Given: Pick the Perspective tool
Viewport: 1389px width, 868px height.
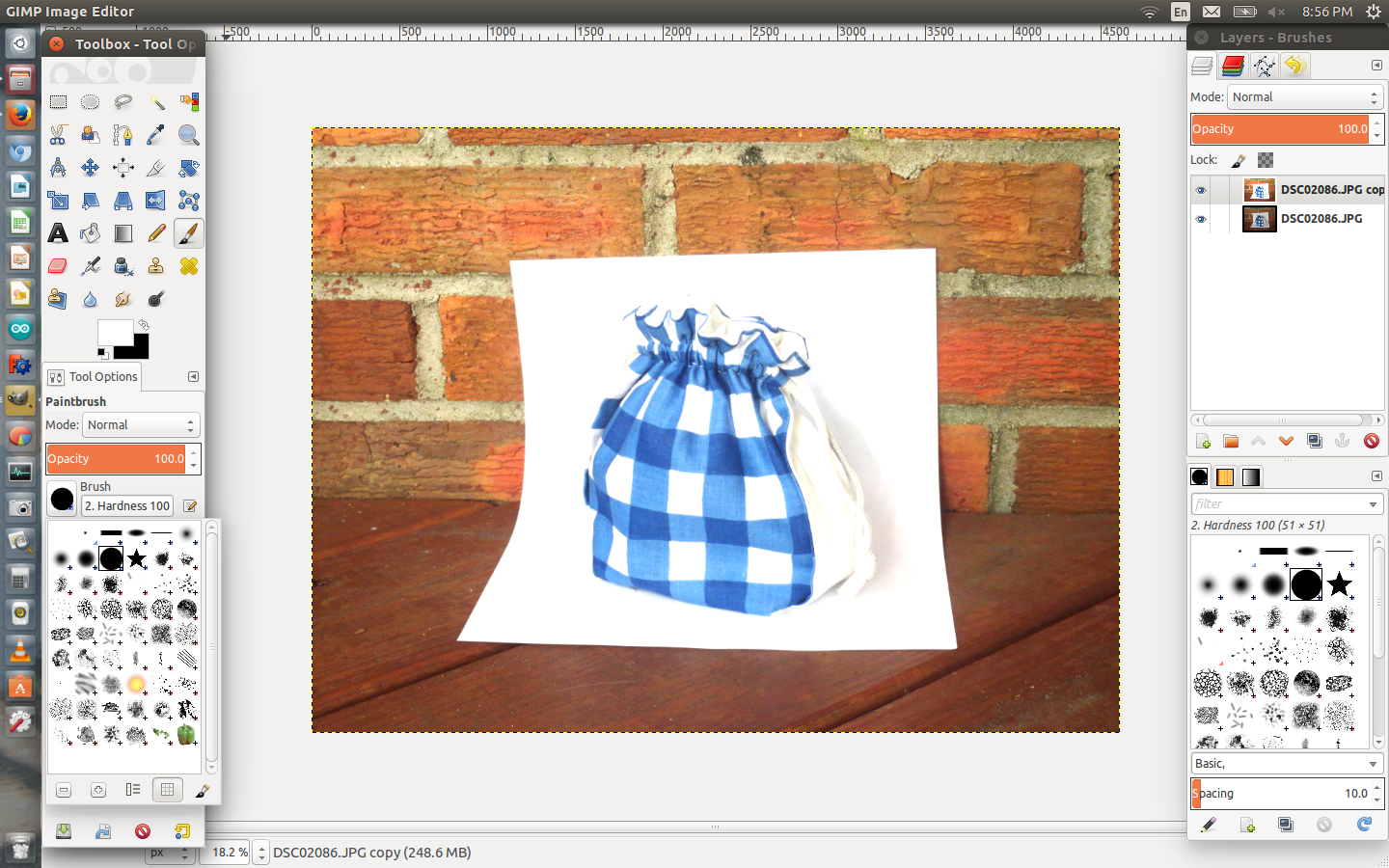Looking at the screenshot, I should point(123,201).
